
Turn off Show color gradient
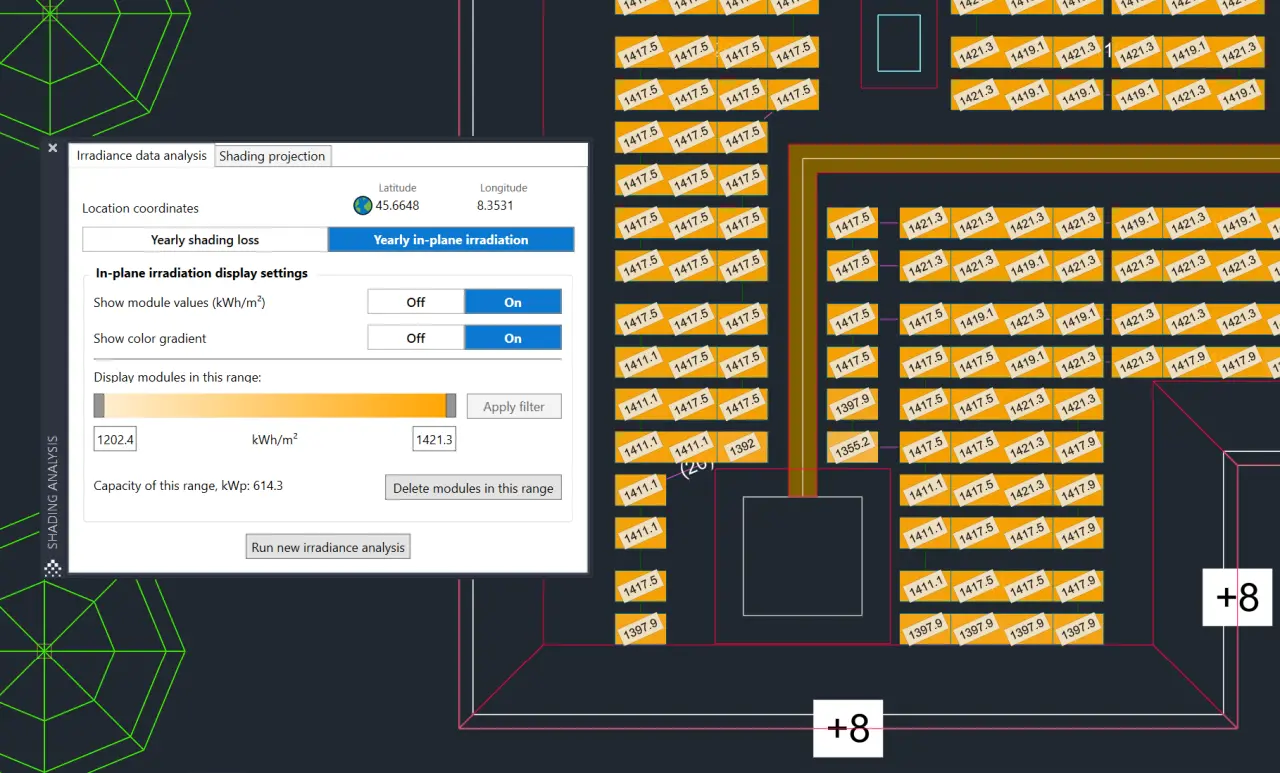[416, 338]
